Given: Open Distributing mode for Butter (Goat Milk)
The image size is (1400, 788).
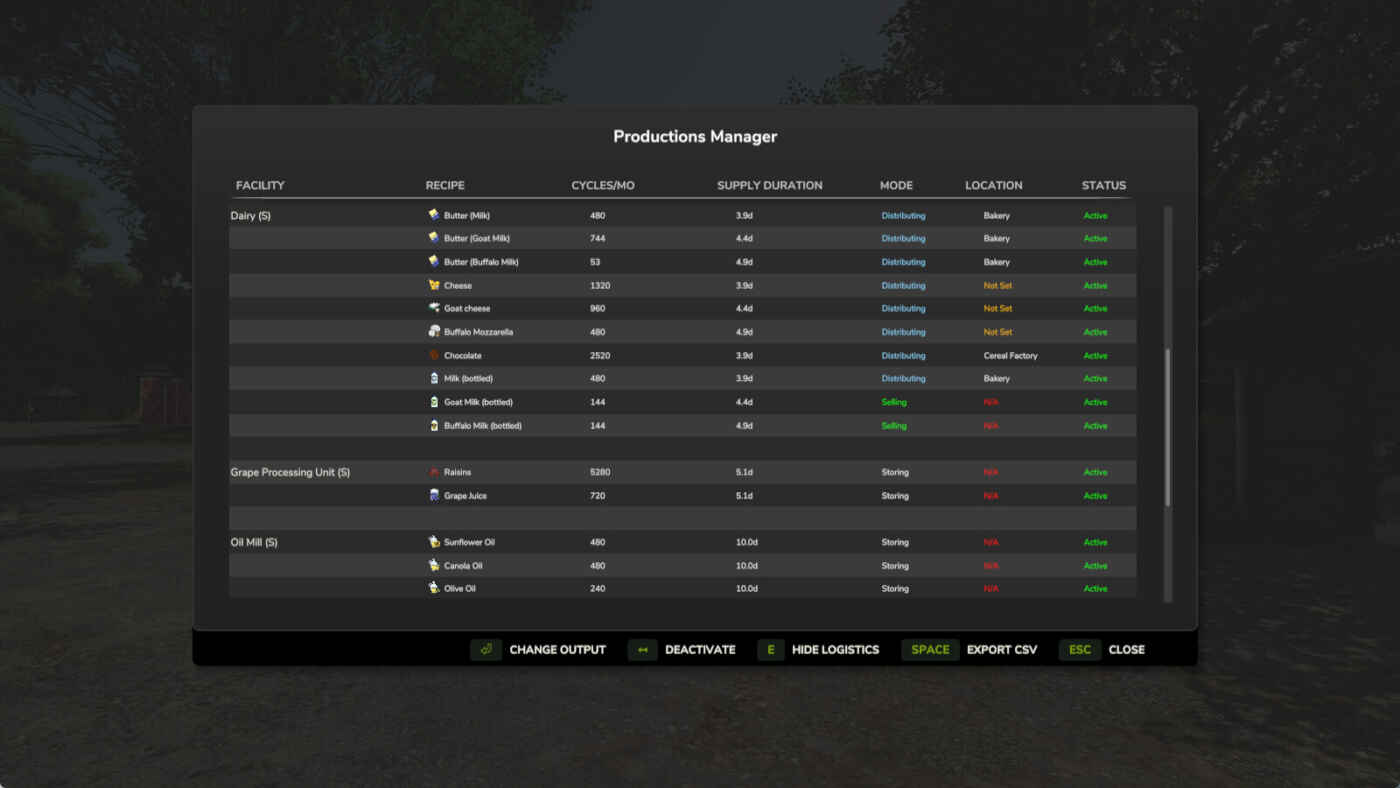Looking at the screenshot, I should [903, 239].
